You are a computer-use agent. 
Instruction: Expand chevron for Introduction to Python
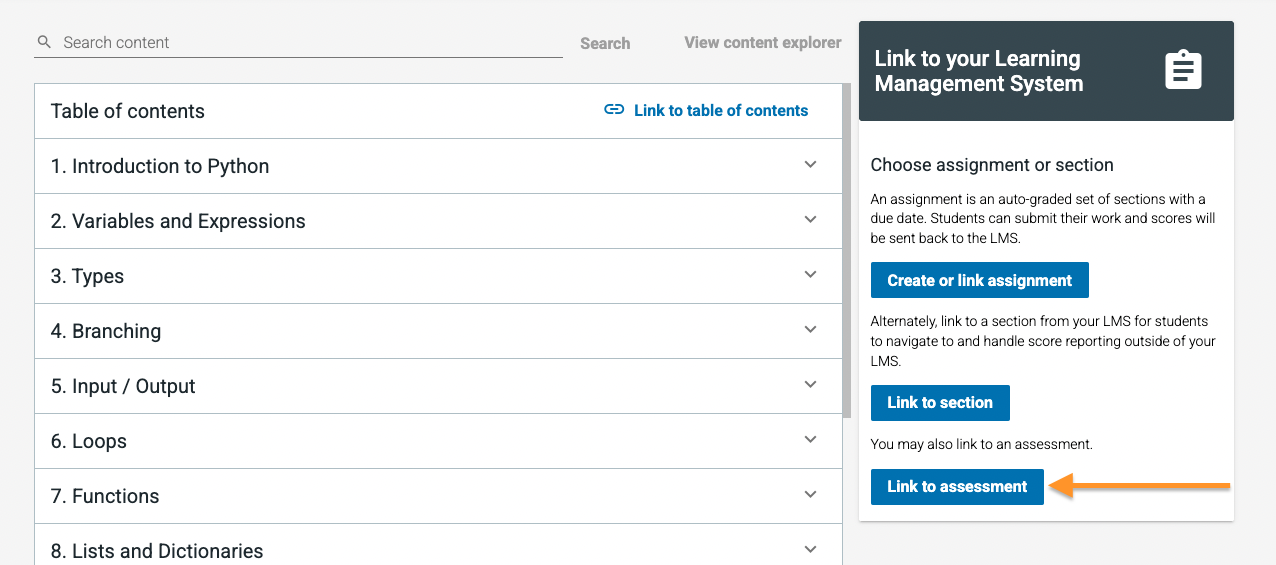coord(811,164)
